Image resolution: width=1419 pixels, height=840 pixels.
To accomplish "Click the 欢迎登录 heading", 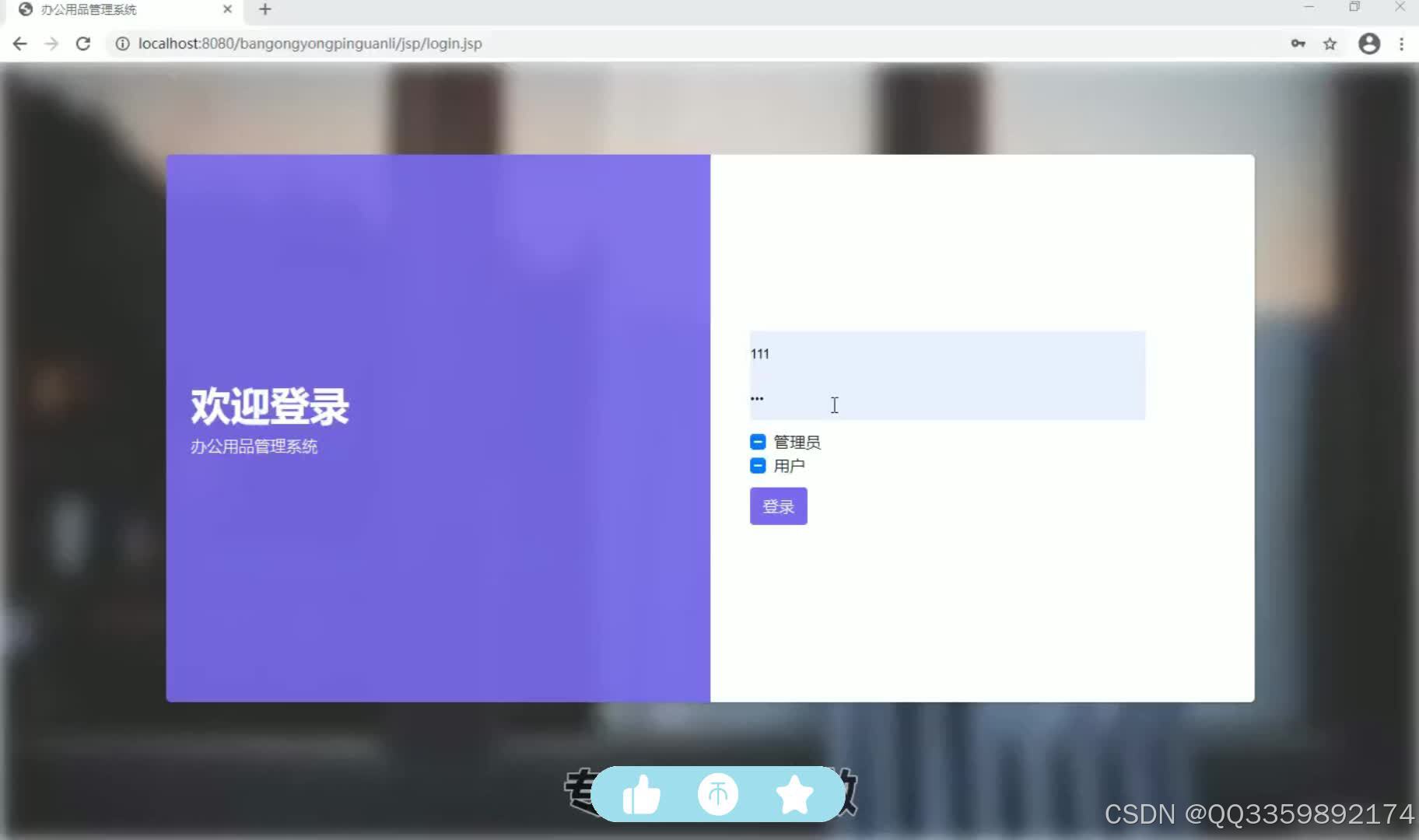I will [270, 406].
